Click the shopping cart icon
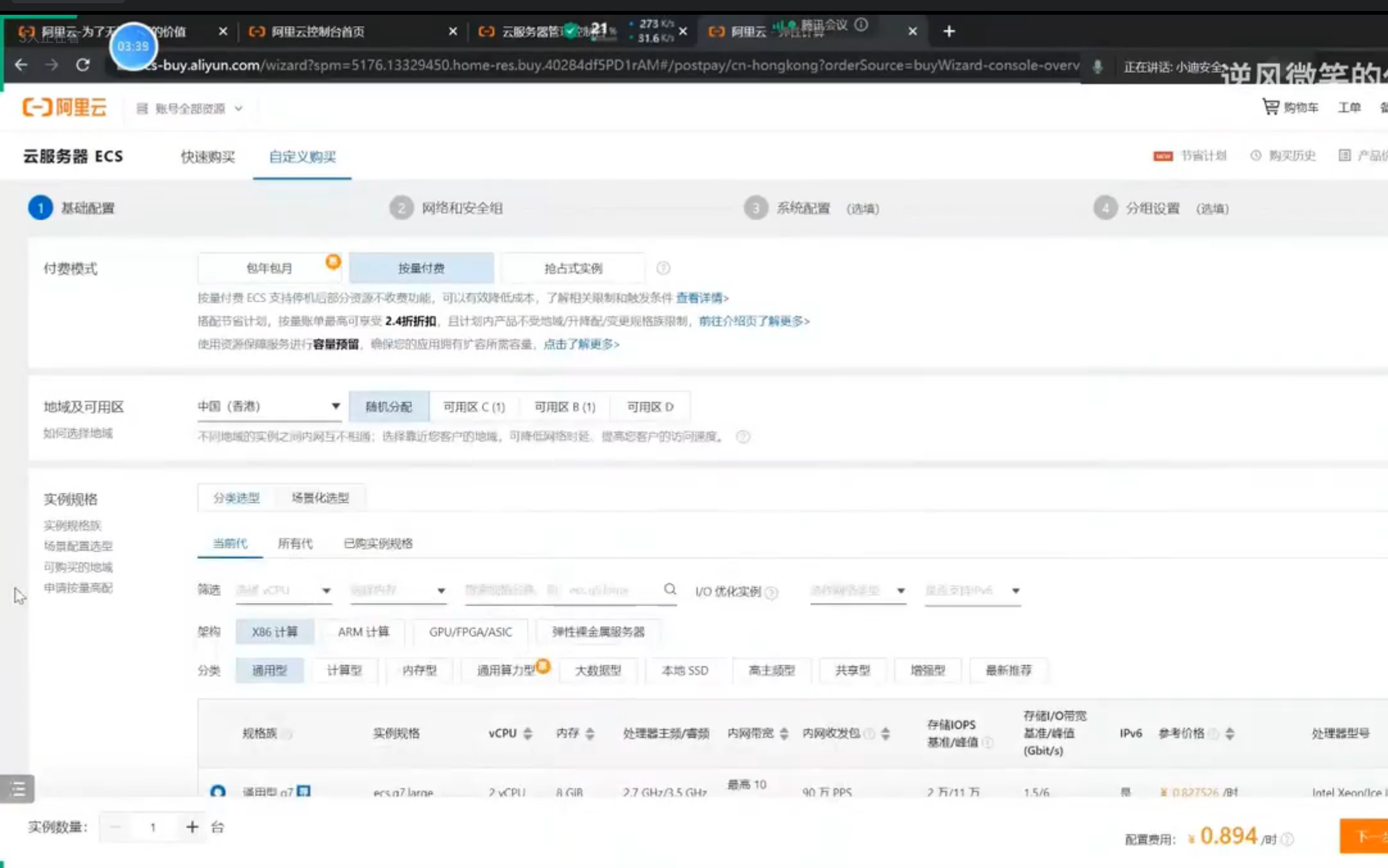The height and width of the screenshot is (868, 1388). pyautogui.click(x=1270, y=106)
